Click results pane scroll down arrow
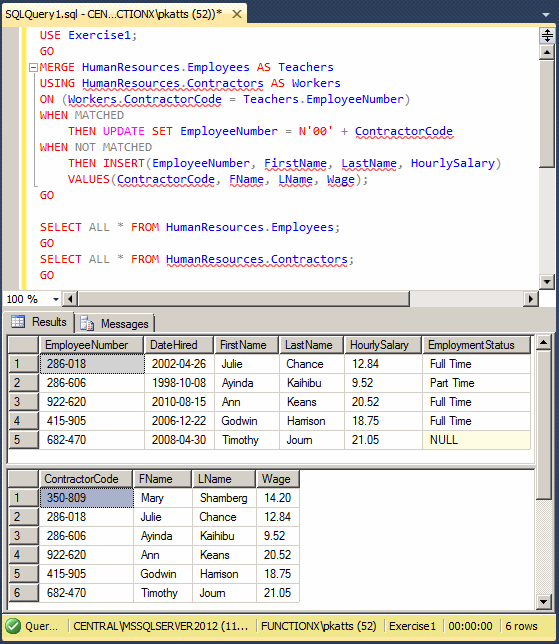 tap(543, 602)
